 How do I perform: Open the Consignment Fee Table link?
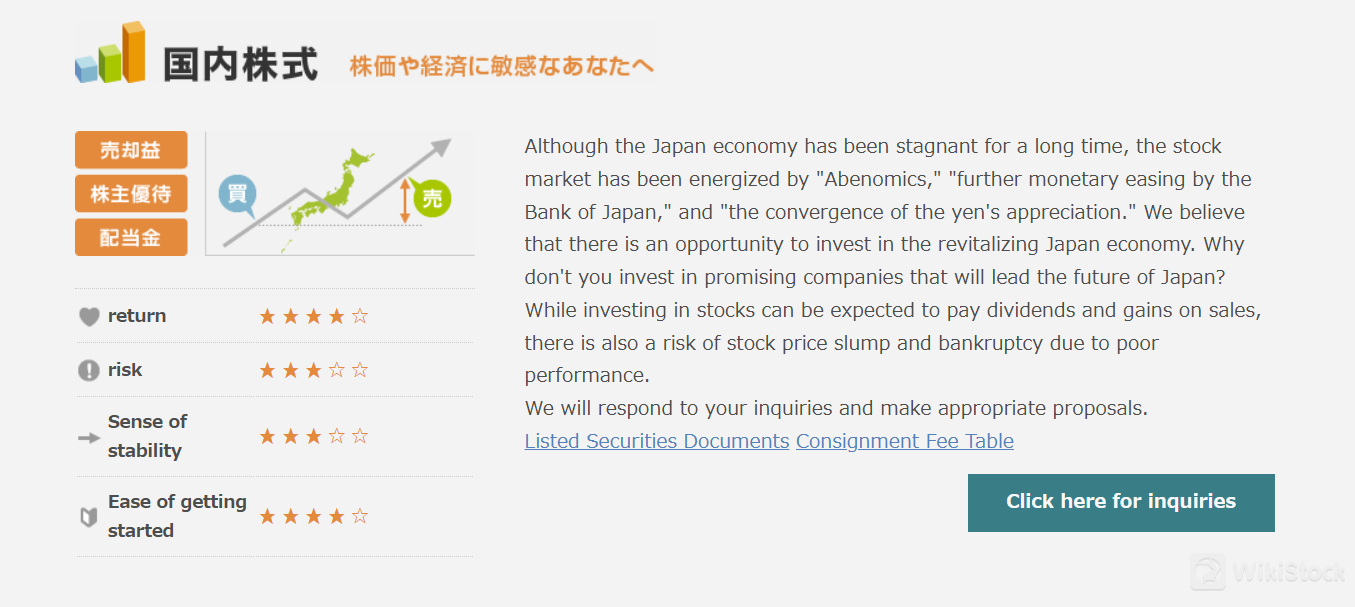(x=904, y=441)
